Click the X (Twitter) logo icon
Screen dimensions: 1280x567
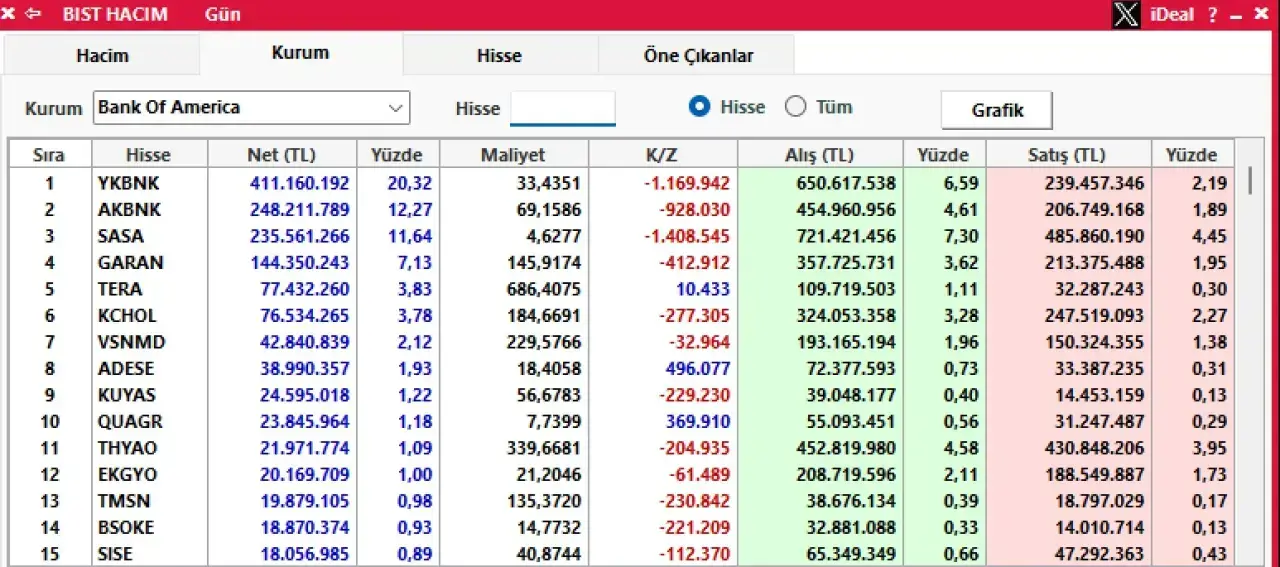(1126, 15)
